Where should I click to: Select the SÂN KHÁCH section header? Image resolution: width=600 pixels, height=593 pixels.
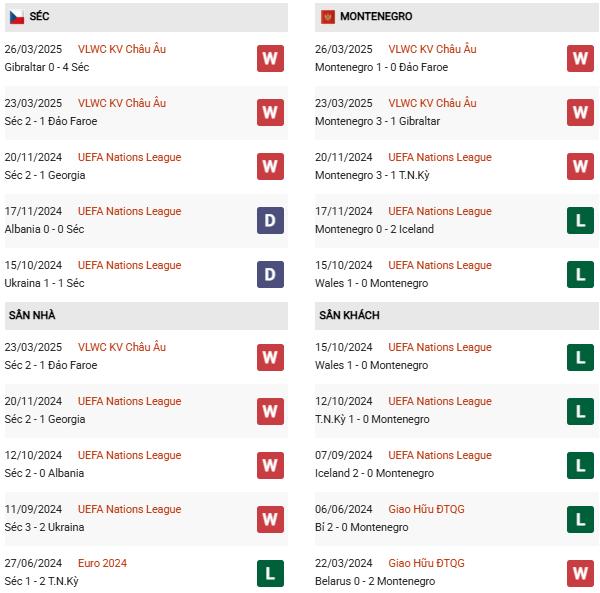click(349, 315)
